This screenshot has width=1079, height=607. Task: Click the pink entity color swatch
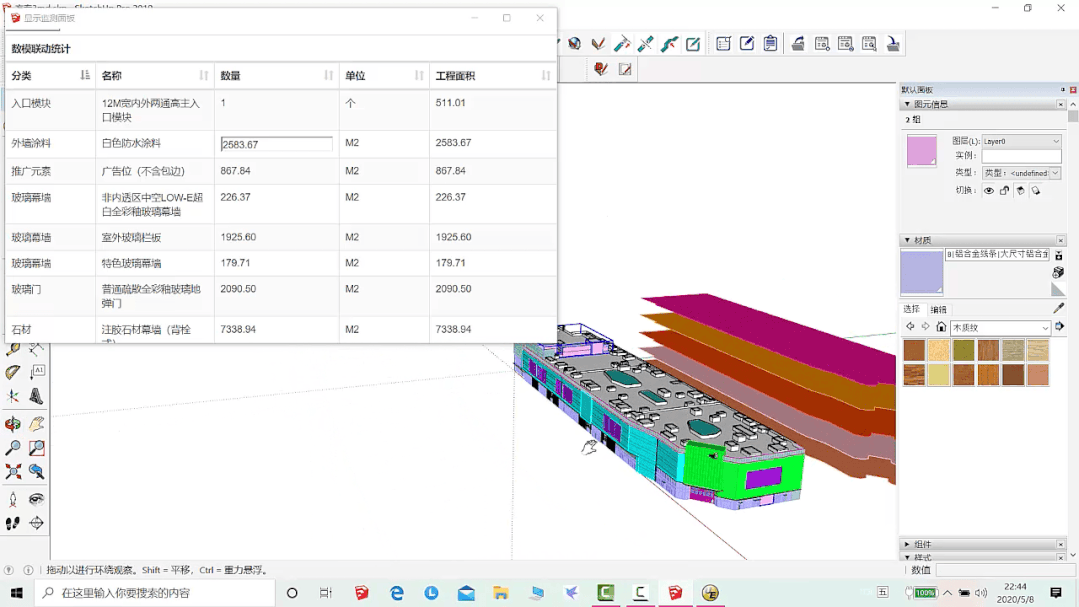(921, 151)
